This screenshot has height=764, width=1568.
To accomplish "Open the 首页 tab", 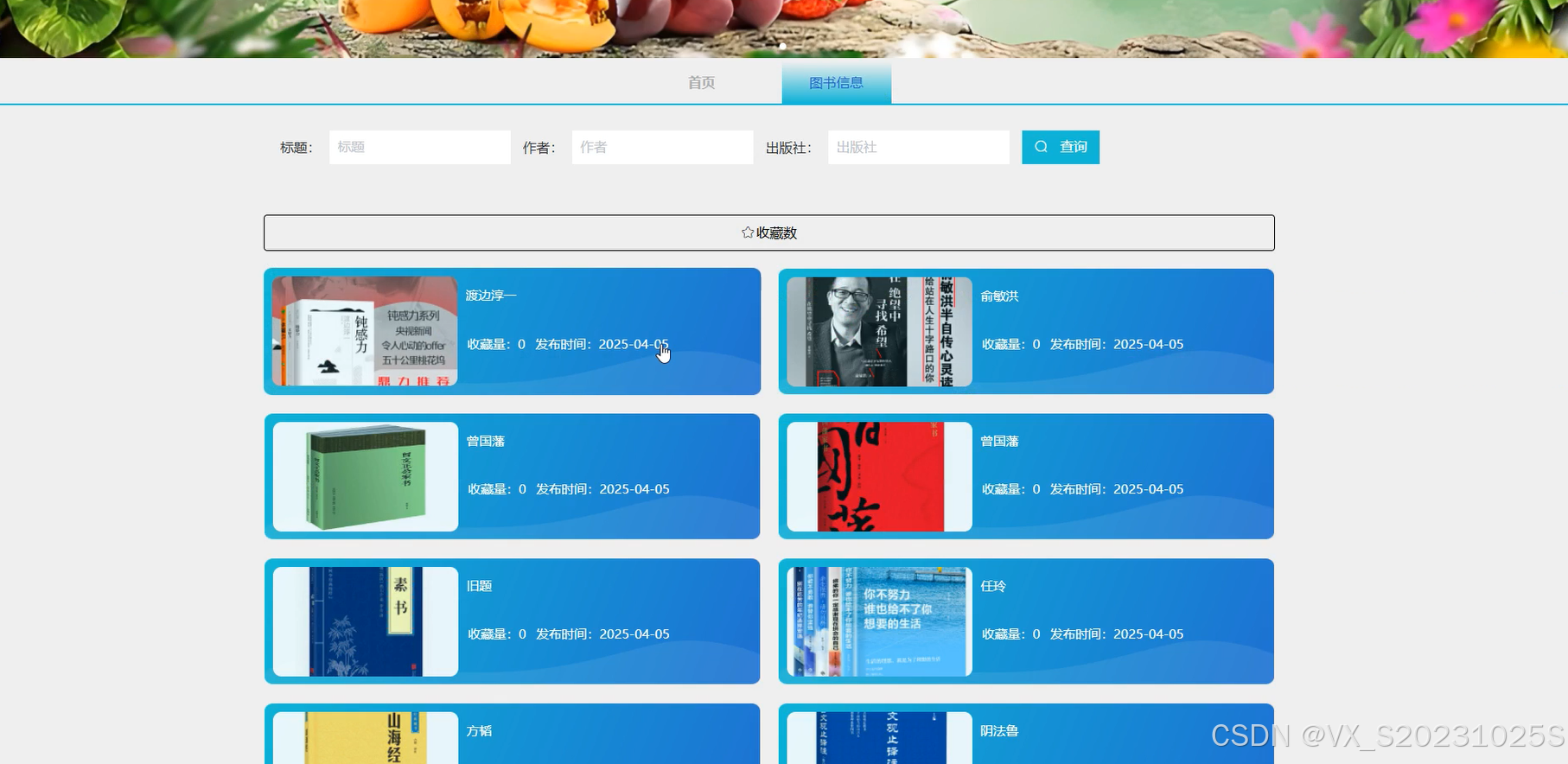I will click(x=701, y=83).
